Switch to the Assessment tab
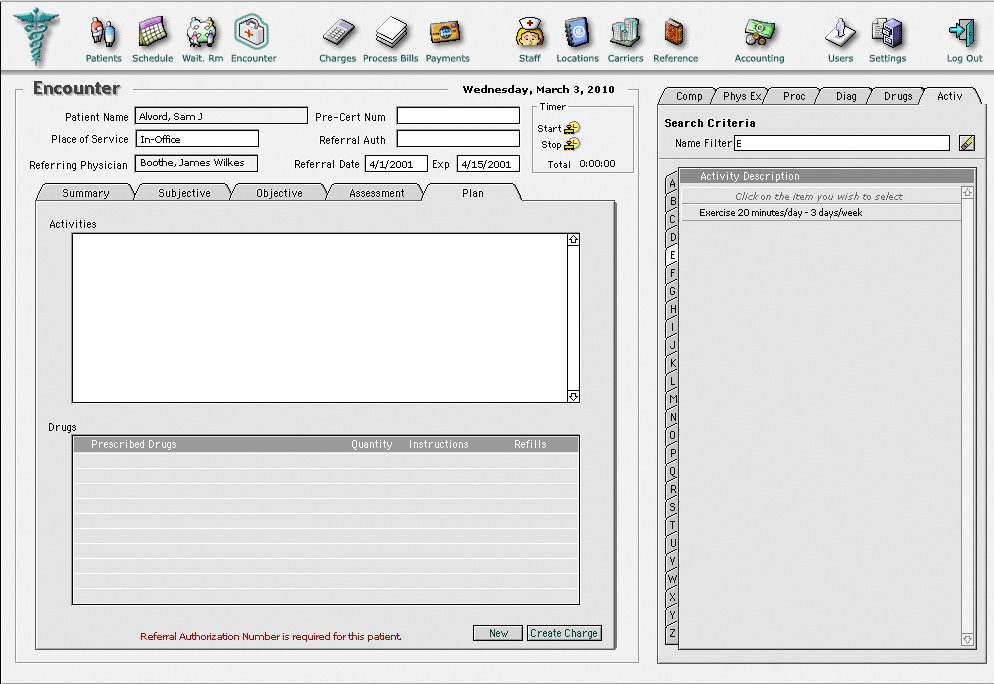Screen dimensions: 994x684 [x=376, y=193]
